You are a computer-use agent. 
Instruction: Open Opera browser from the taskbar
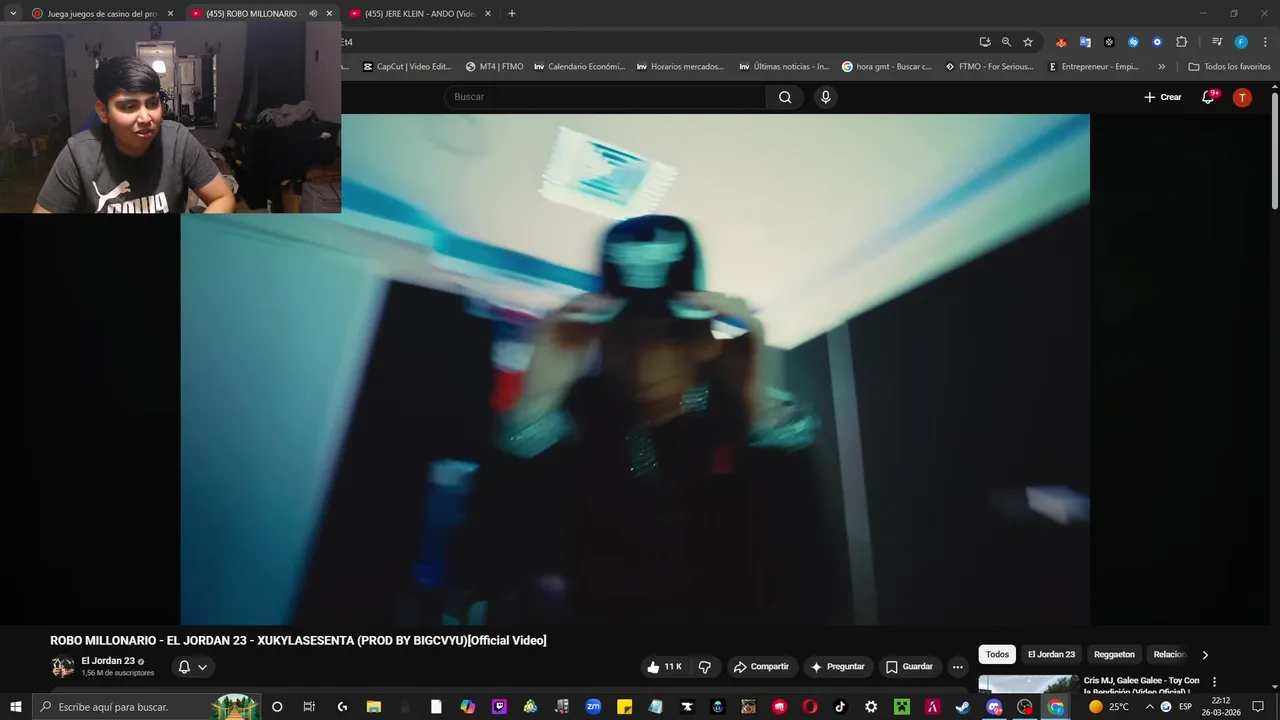pyautogui.click(x=810, y=707)
